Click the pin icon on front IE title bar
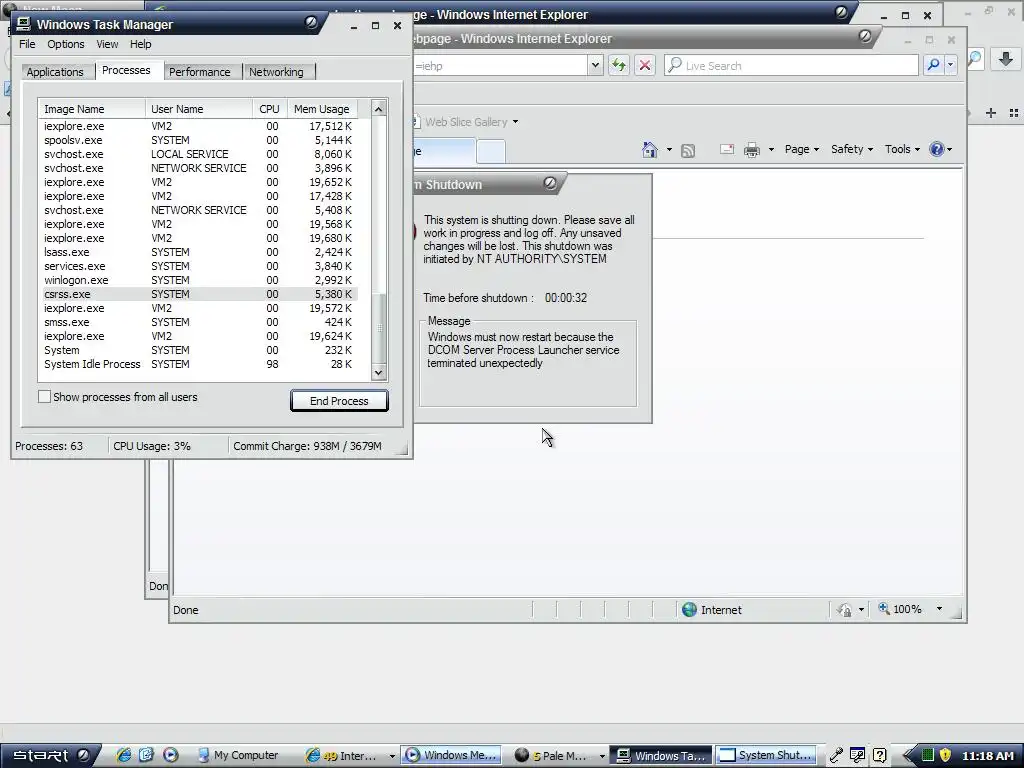 (x=865, y=37)
